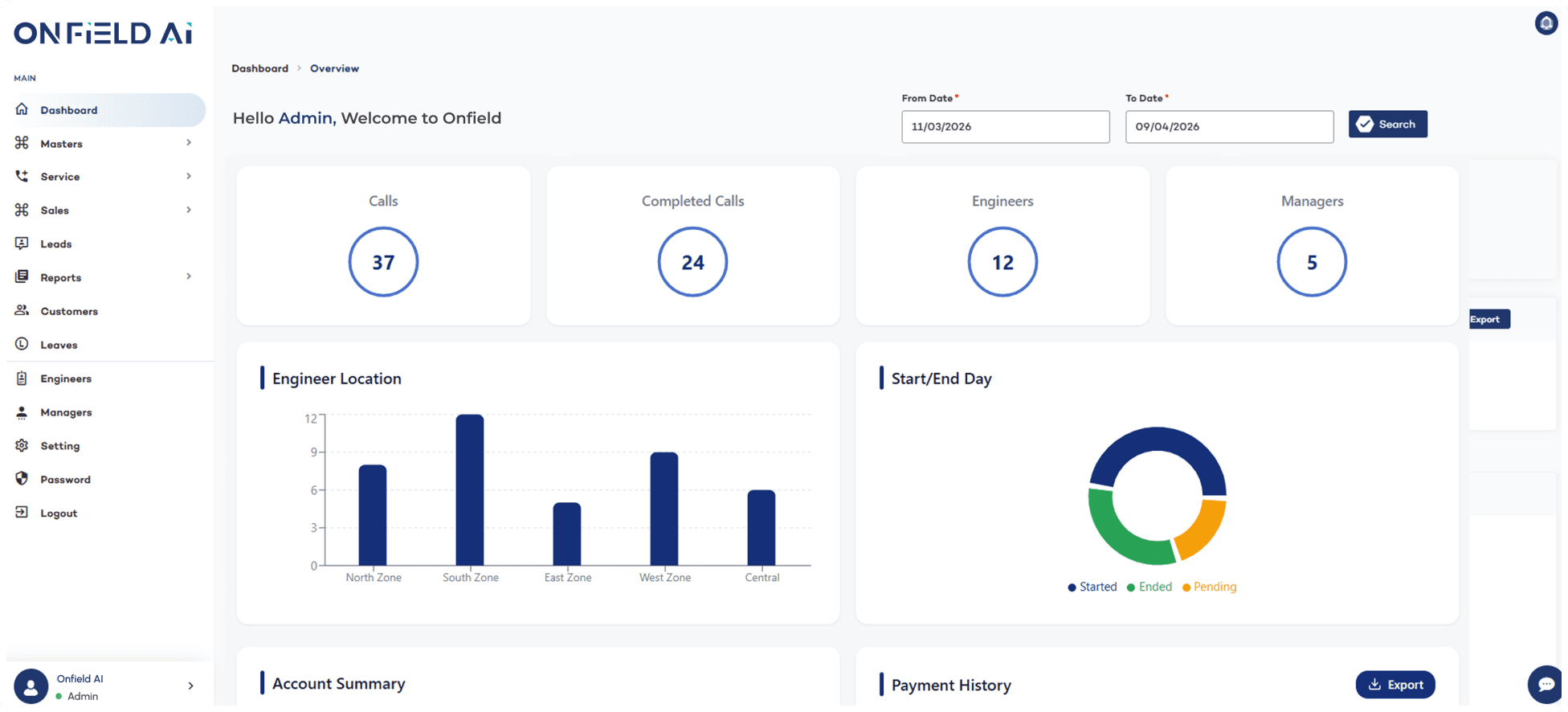This screenshot has width=1568, height=712.
Task: Click the Setting gear icon
Action: pyautogui.click(x=22, y=445)
